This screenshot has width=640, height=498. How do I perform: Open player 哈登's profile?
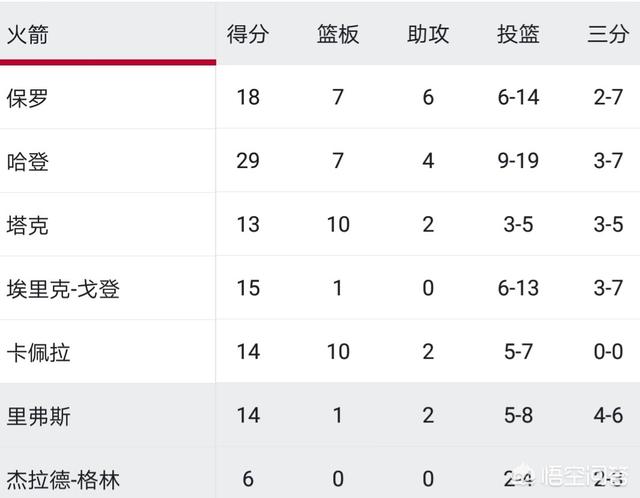tap(28, 162)
